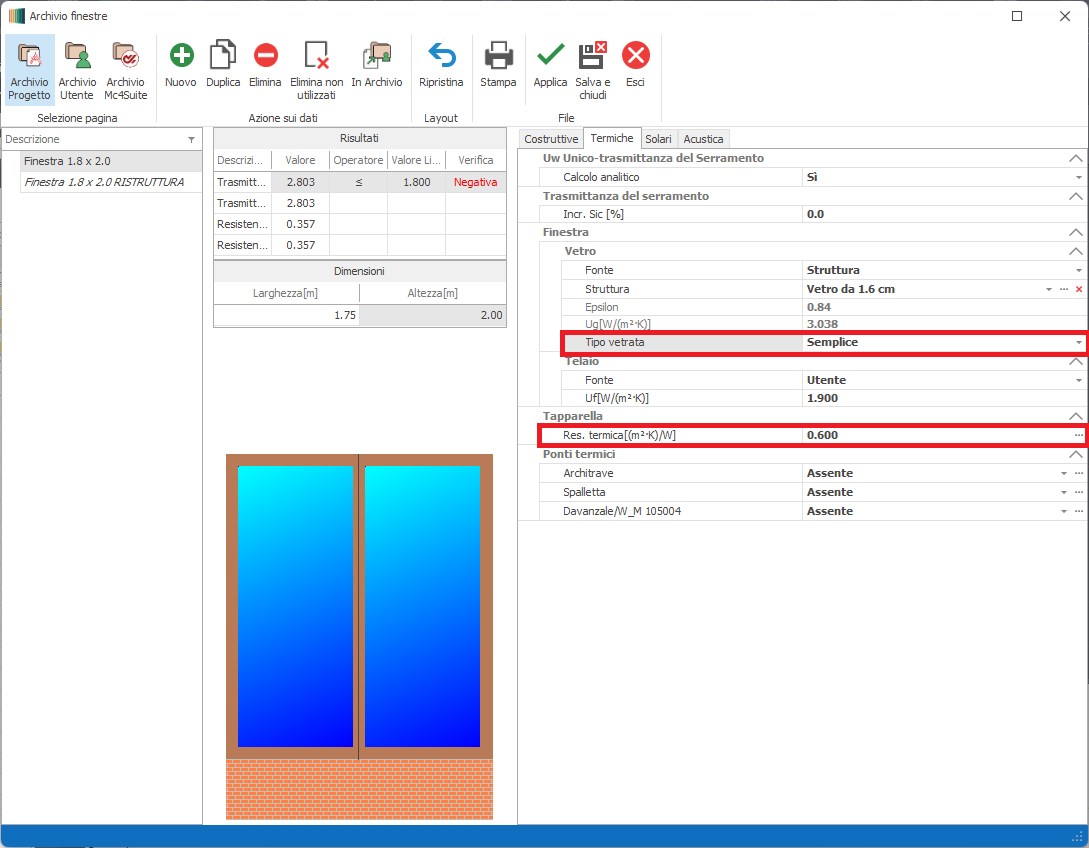Collapse the Finestra section
Image resolution: width=1089 pixels, height=848 pixels.
click(1076, 232)
